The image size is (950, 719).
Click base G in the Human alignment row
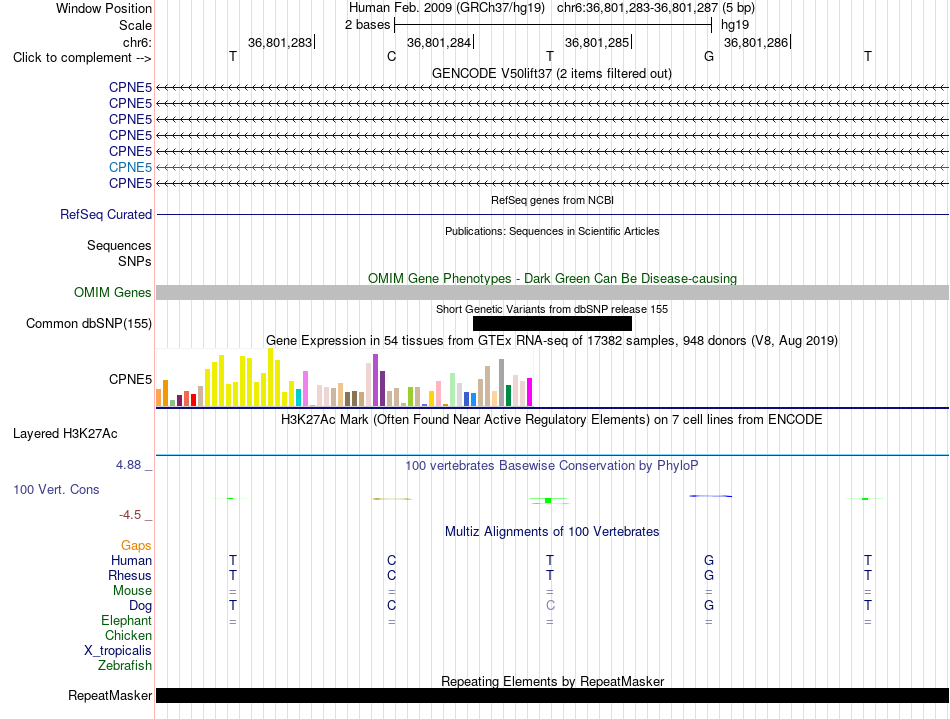coord(709,560)
